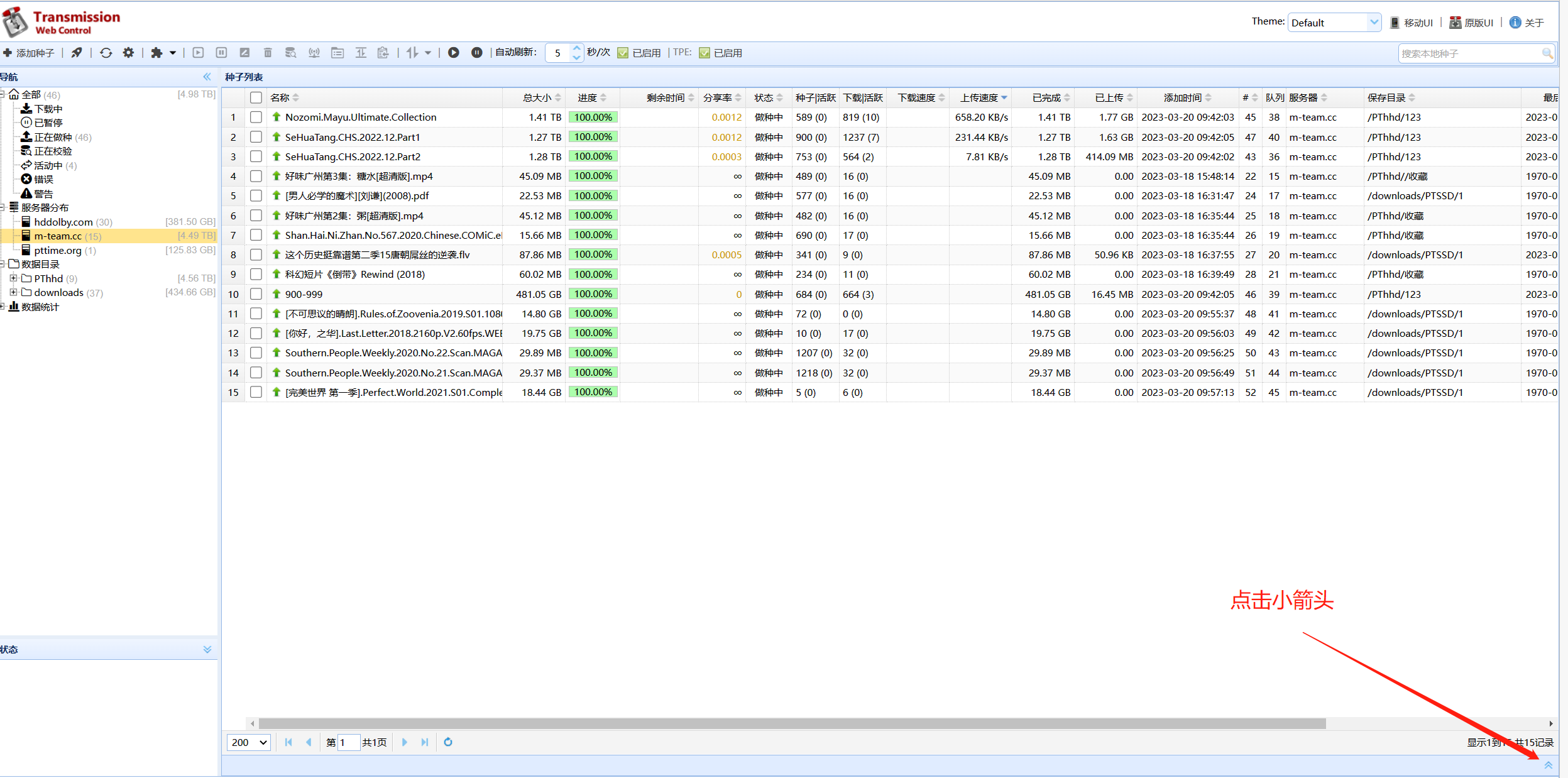Click the tracker announce antenna icon
Image resolution: width=1568 pixels, height=778 pixels.
[314, 53]
